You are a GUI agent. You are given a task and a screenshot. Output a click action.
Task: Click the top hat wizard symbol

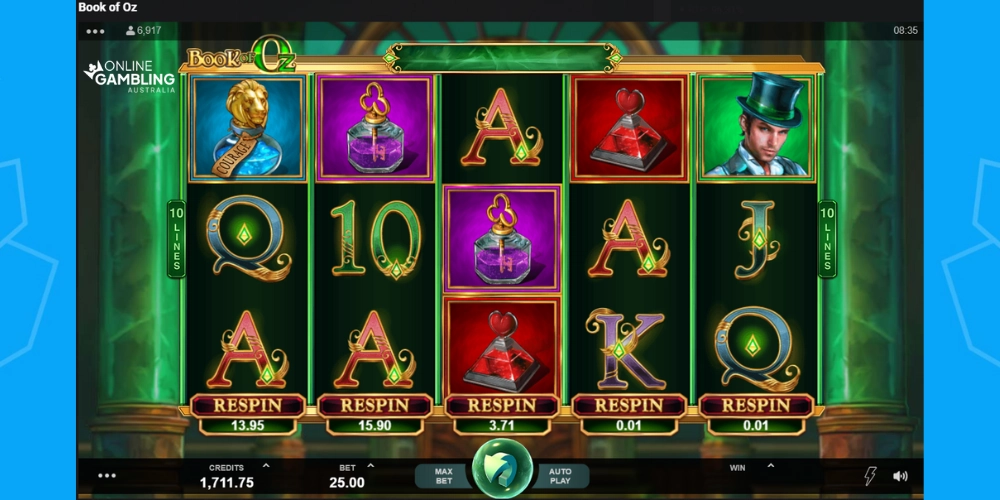[756, 126]
